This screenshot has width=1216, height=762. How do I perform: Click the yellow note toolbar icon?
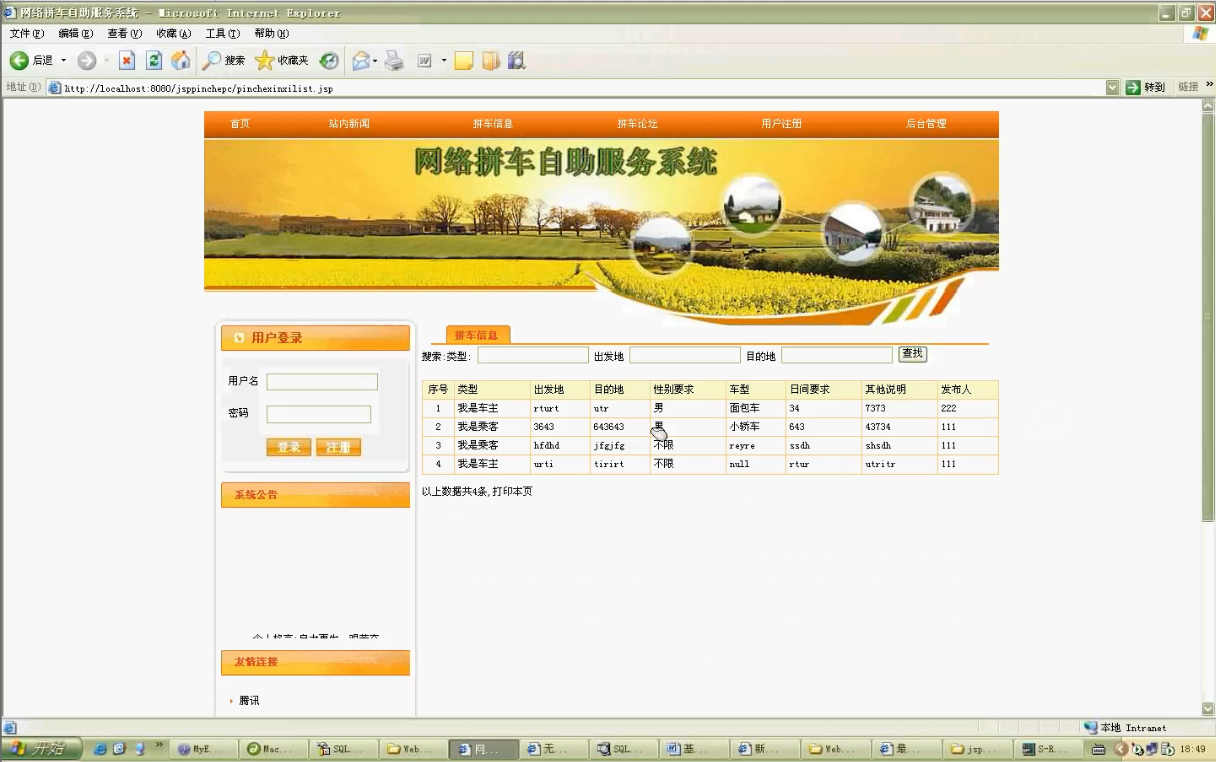[x=463, y=61]
